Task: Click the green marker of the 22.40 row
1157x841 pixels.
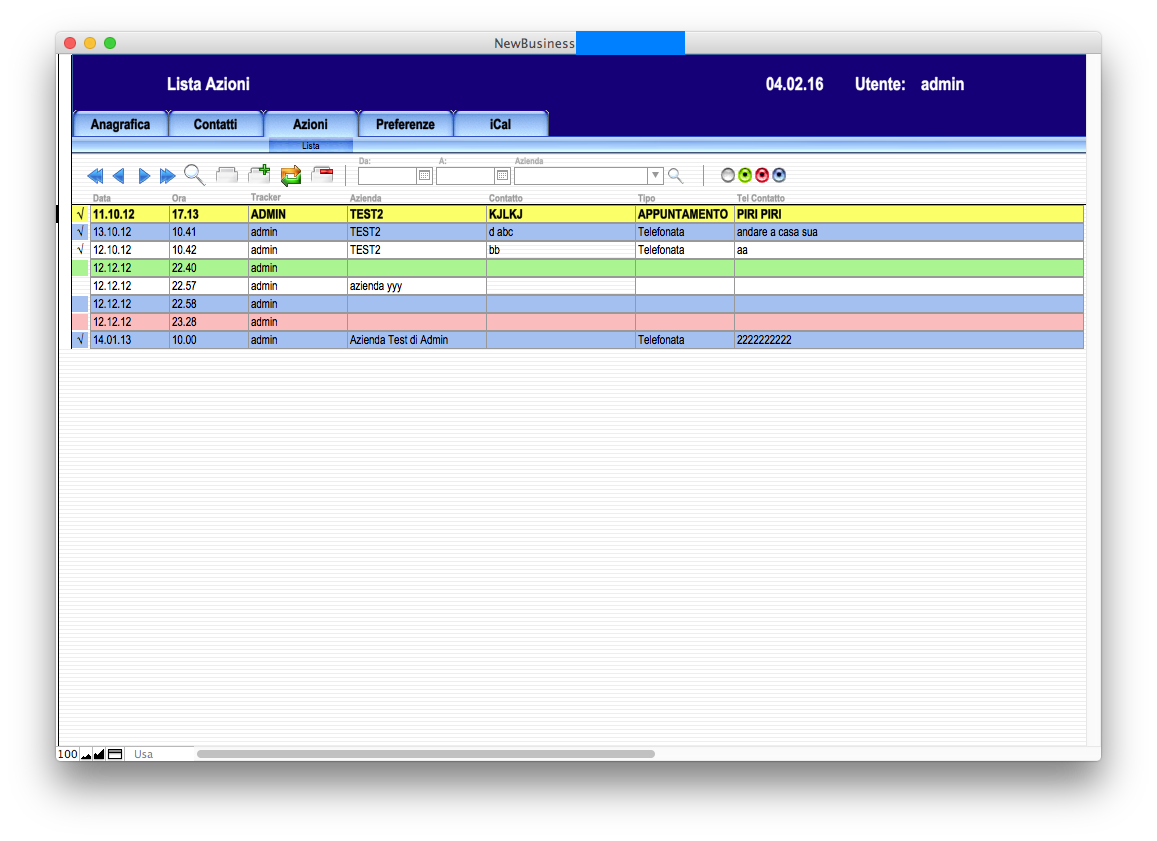Action: [80, 268]
